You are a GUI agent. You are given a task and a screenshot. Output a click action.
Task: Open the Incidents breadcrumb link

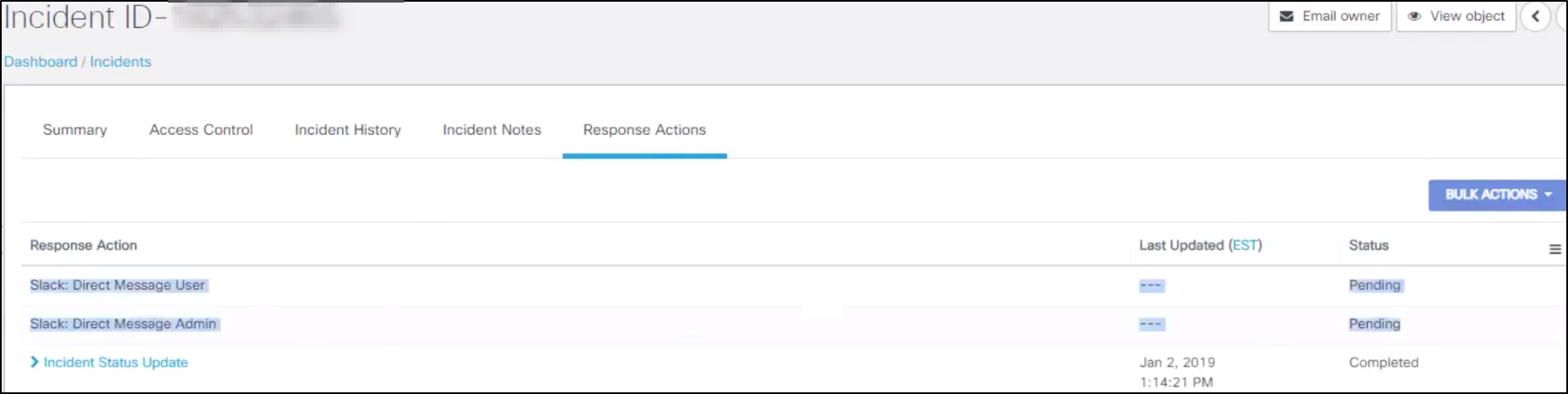point(120,62)
